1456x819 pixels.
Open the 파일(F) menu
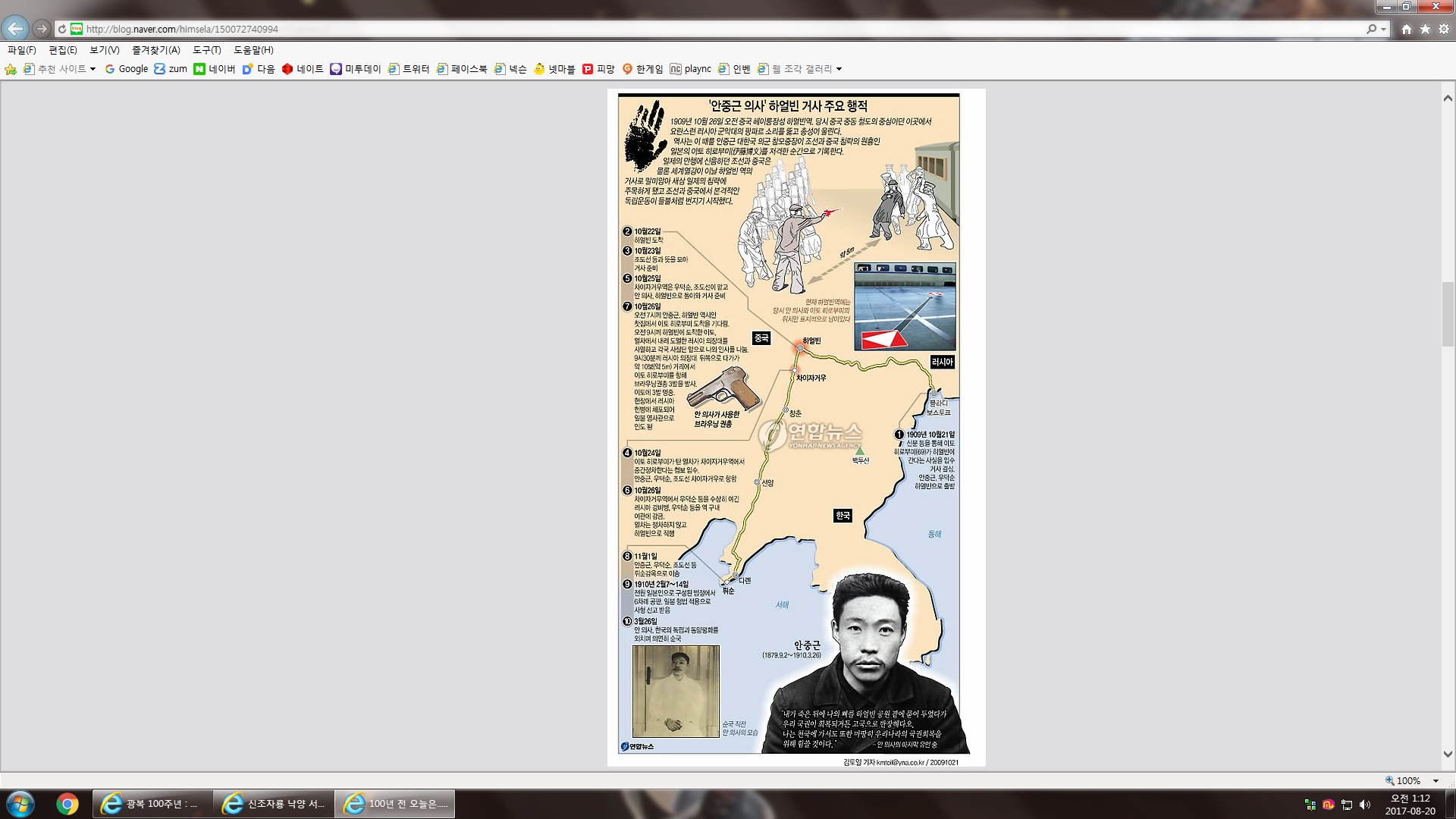click(x=22, y=50)
